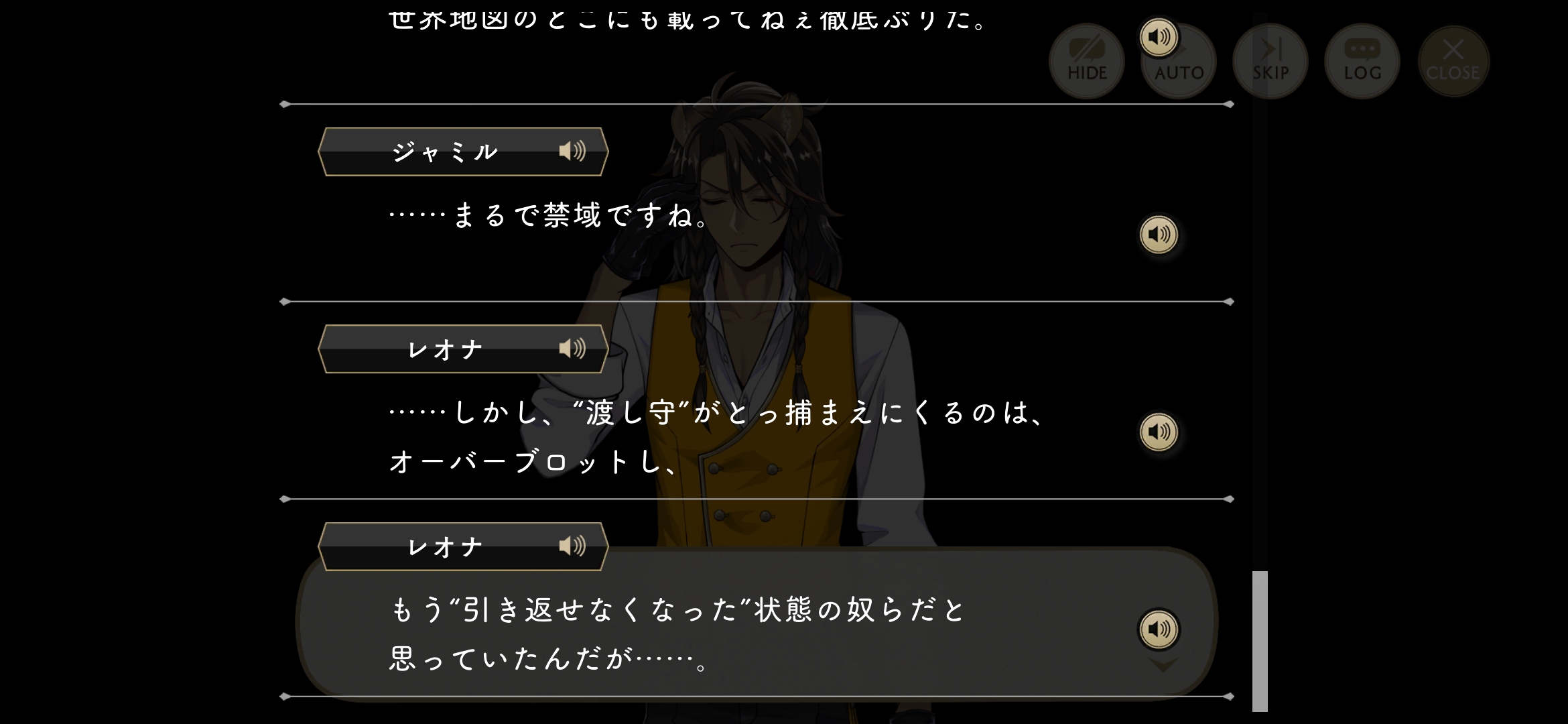
Task: Play voice for しかし渡し守 line
Action: [x=1159, y=432]
